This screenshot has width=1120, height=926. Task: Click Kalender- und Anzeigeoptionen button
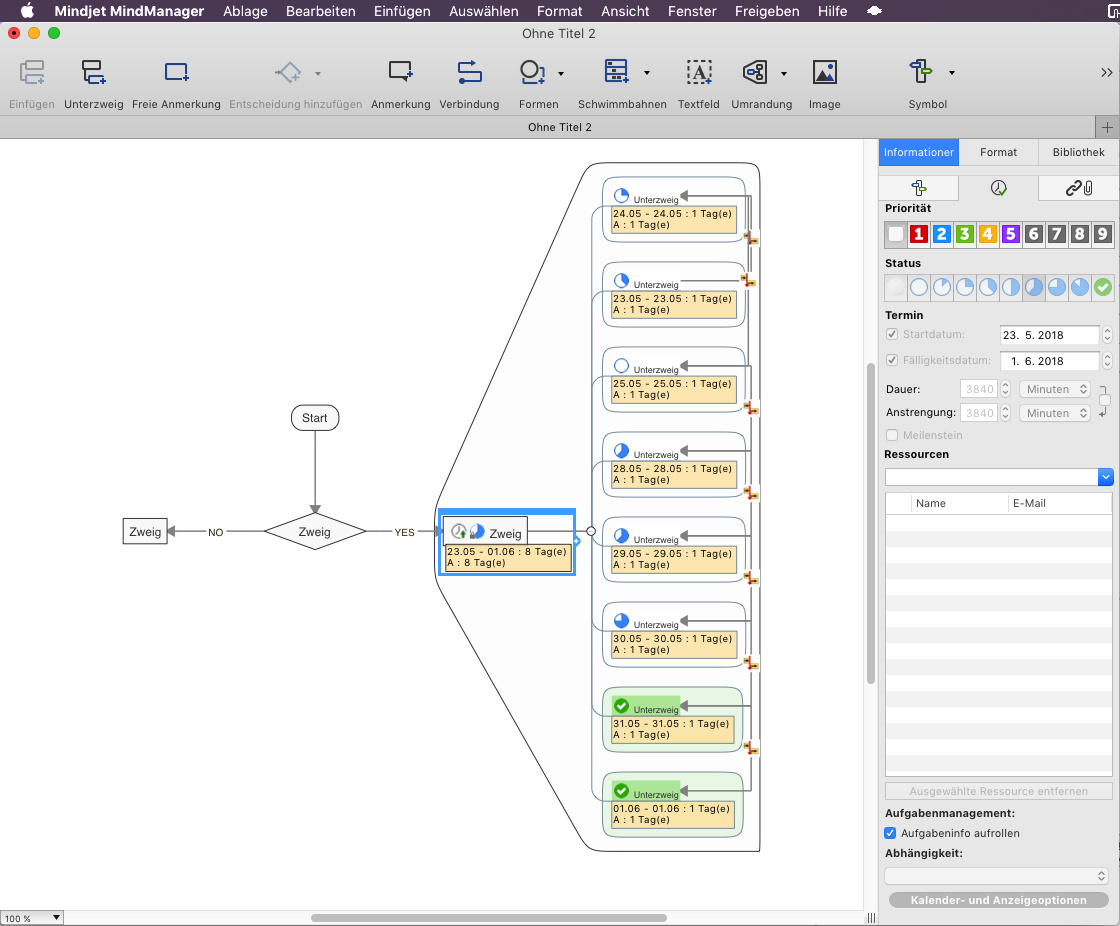click(998, 900)
